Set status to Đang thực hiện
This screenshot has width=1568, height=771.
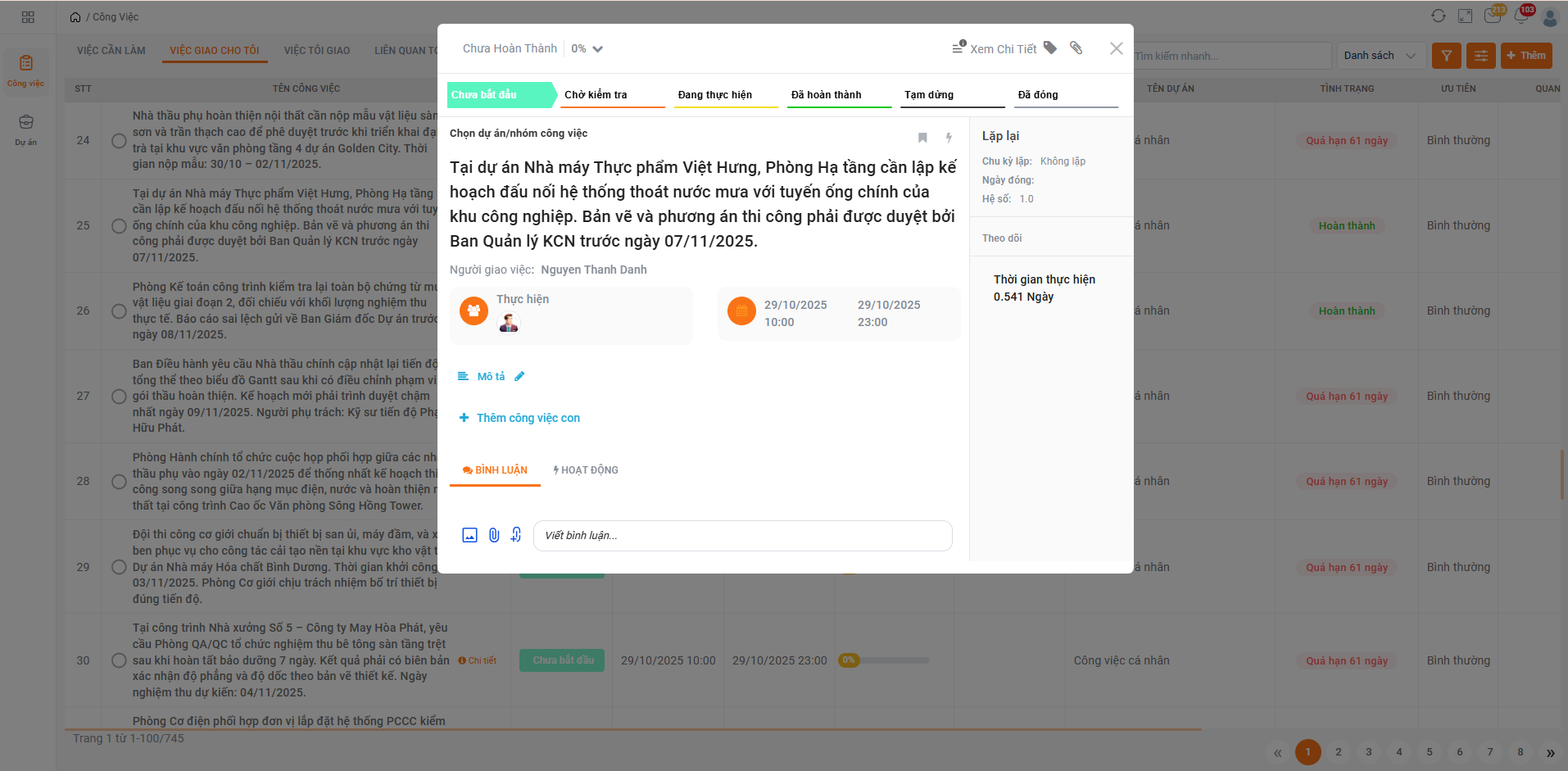pyautogui.click(x=715, y=95)
